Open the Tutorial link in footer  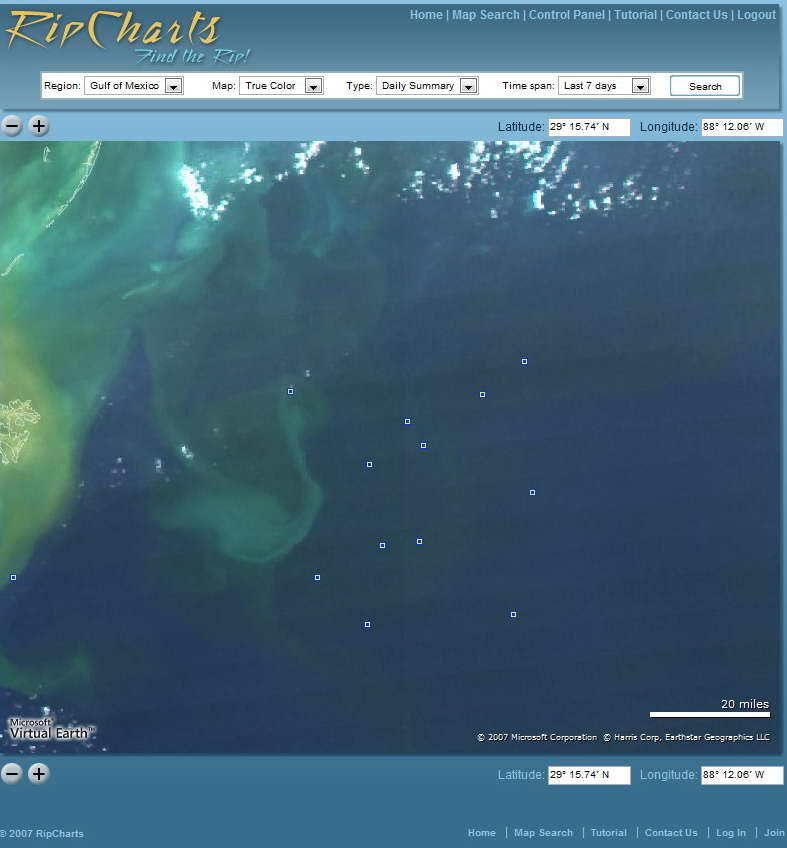coord(608,833)
